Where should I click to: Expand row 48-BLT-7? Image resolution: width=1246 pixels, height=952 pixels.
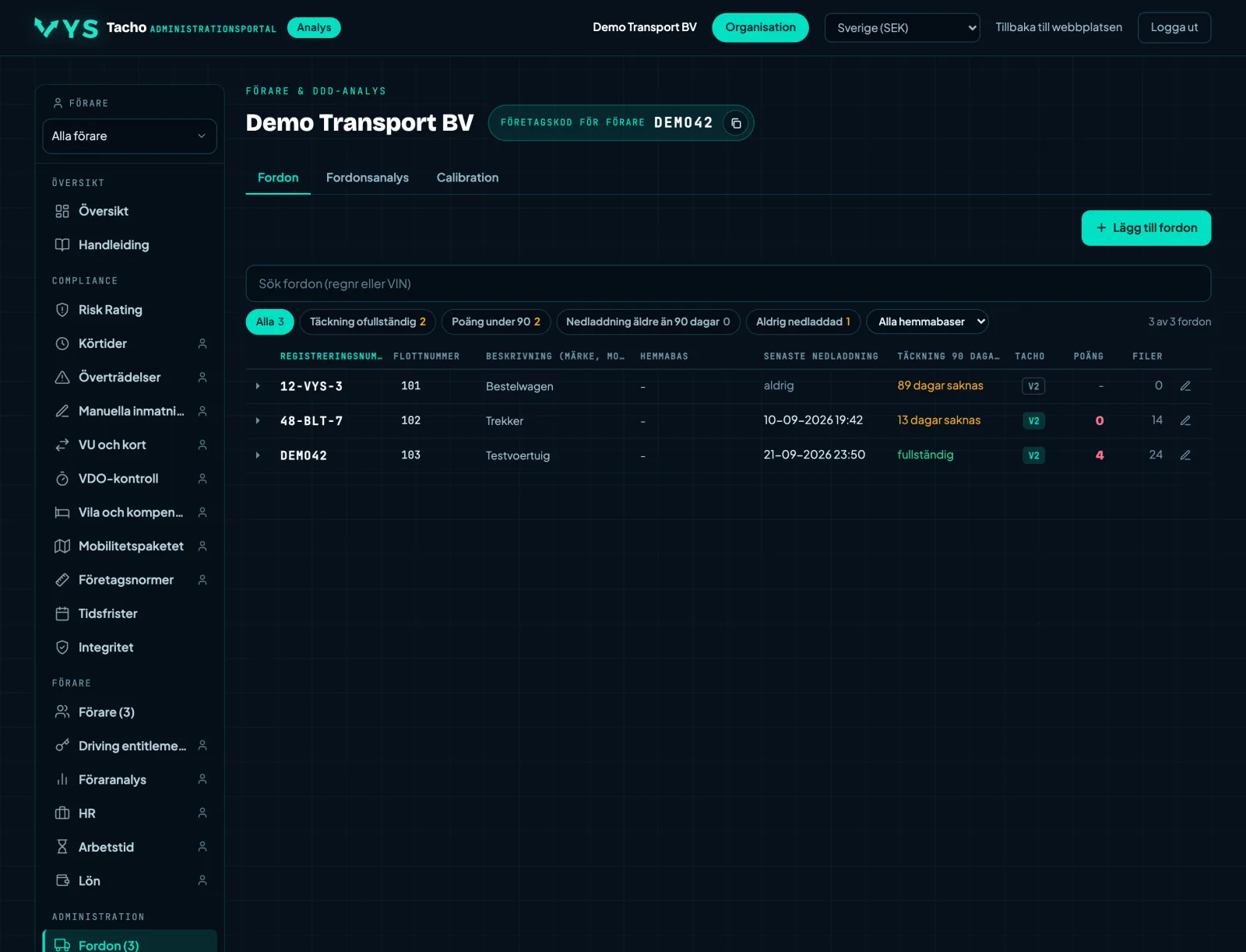[258, 420]
